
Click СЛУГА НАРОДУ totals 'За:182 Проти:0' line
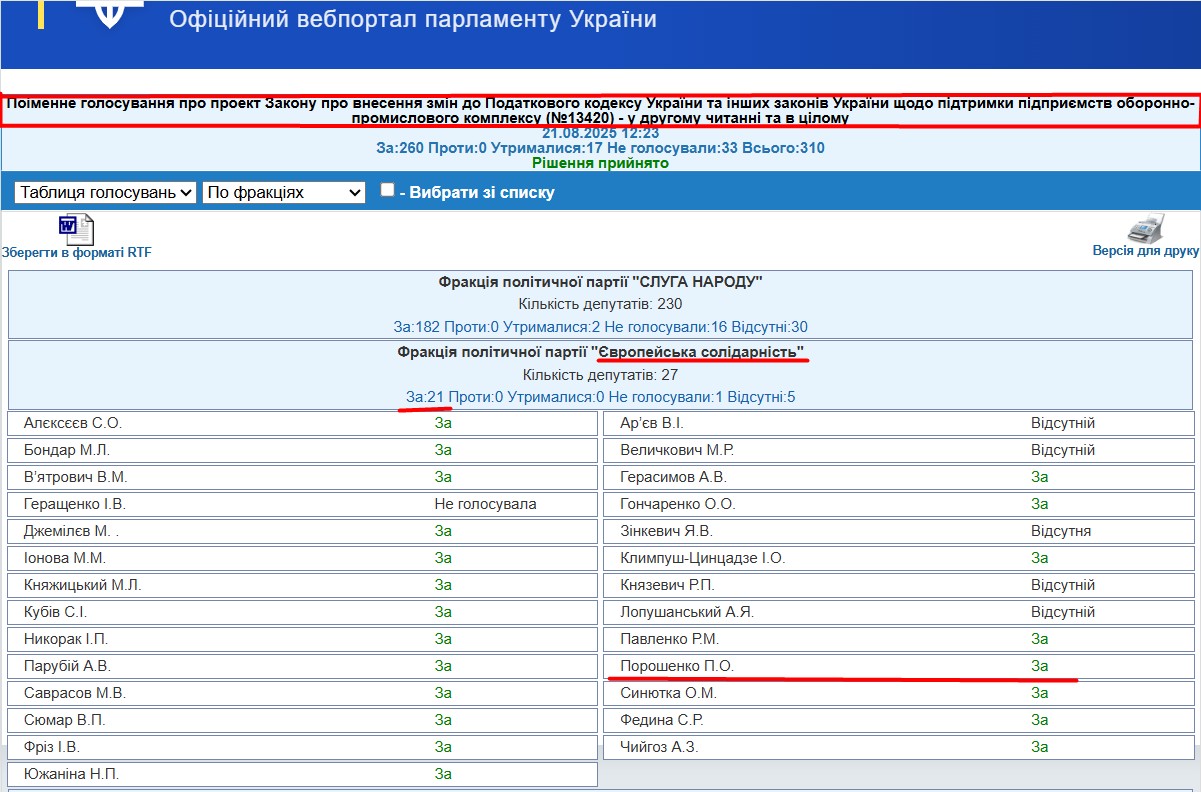pos(600,327)
